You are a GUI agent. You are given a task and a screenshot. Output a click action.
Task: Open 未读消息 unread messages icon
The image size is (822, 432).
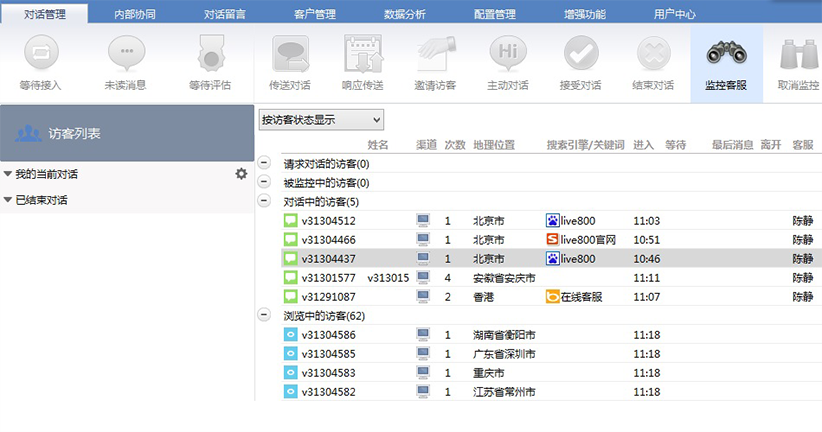point(125,52)
